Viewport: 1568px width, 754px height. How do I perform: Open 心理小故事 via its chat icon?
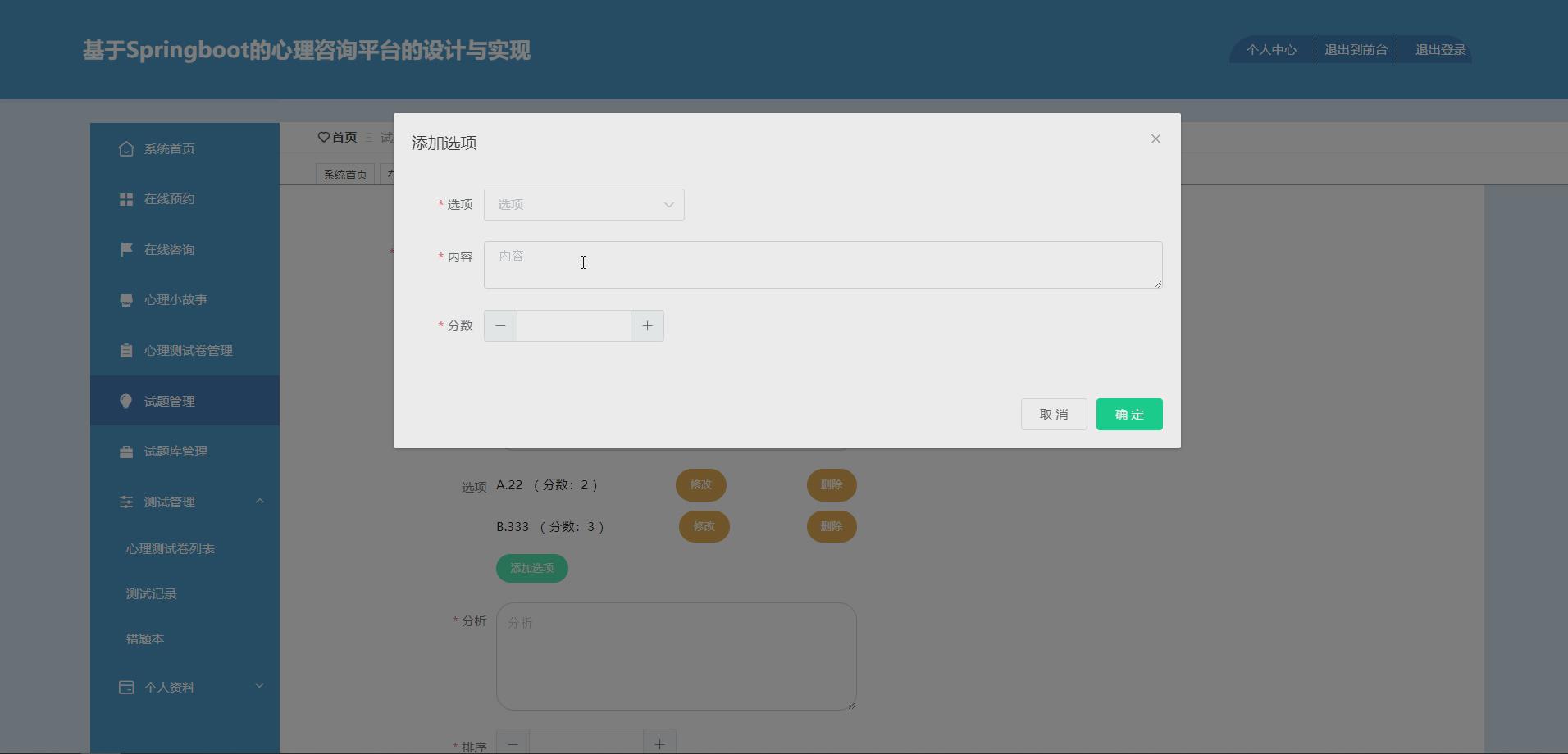125,299
